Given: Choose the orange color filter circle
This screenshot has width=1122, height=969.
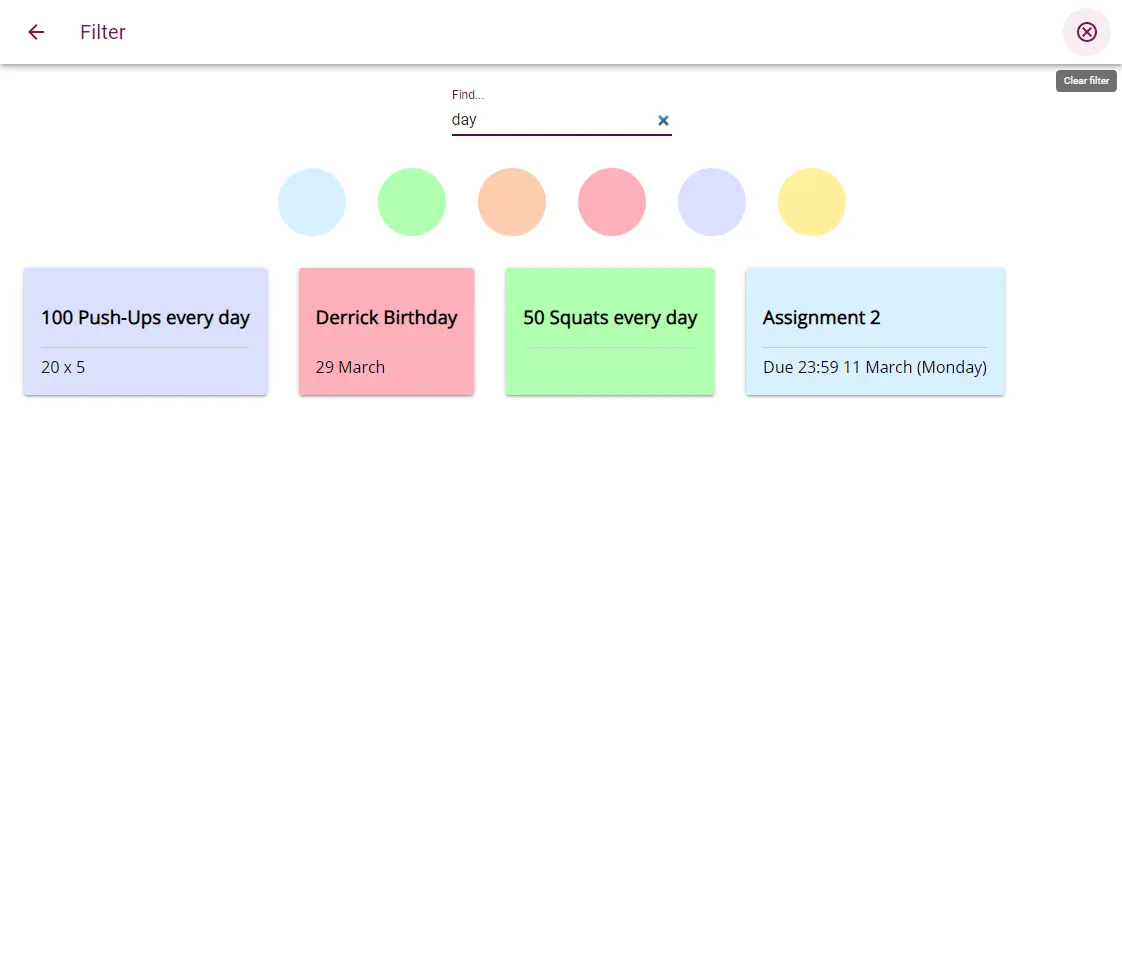Looking at the screenshot, I should pyautogui.click(x=512, y=202).
